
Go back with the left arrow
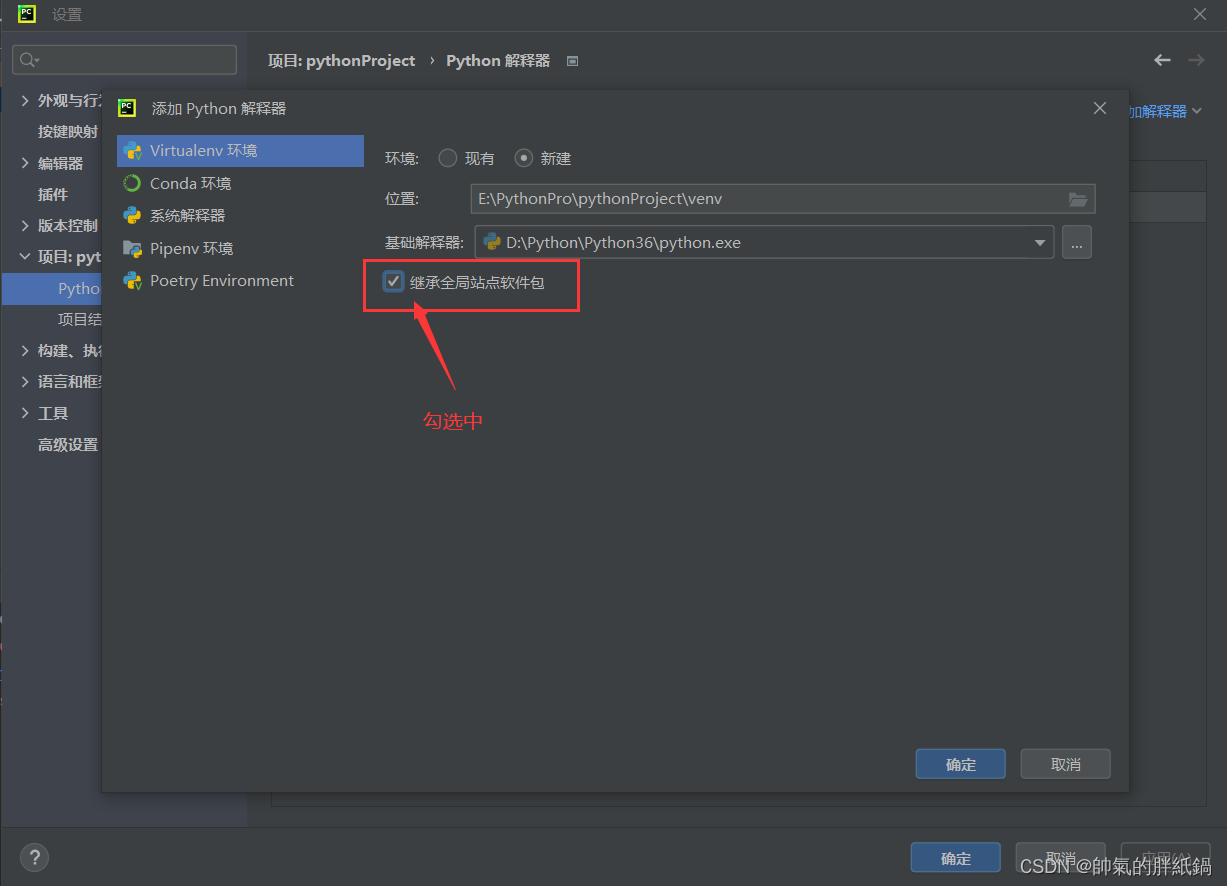1162,60
